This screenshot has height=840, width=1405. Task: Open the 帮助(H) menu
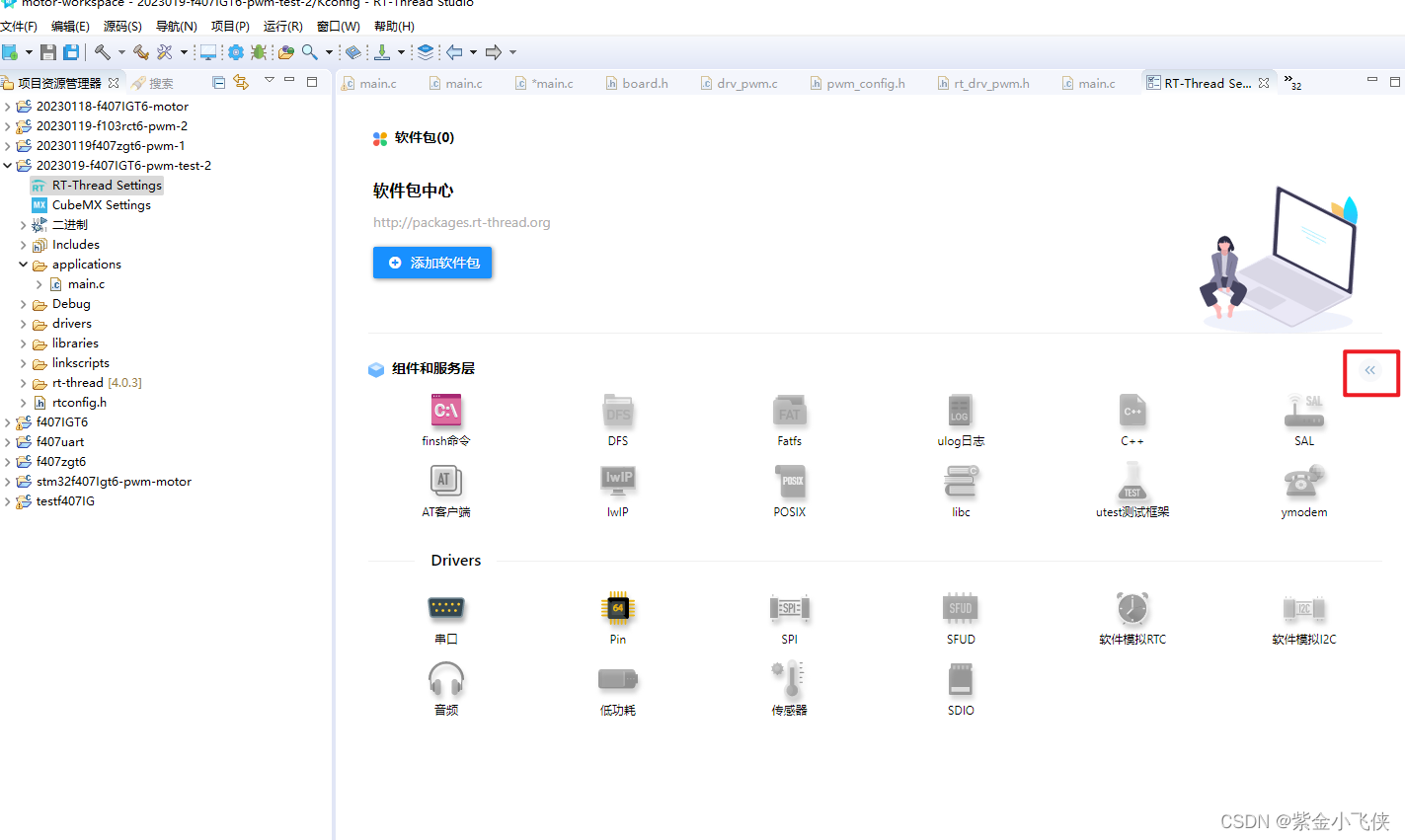click(x=394, y=27)
